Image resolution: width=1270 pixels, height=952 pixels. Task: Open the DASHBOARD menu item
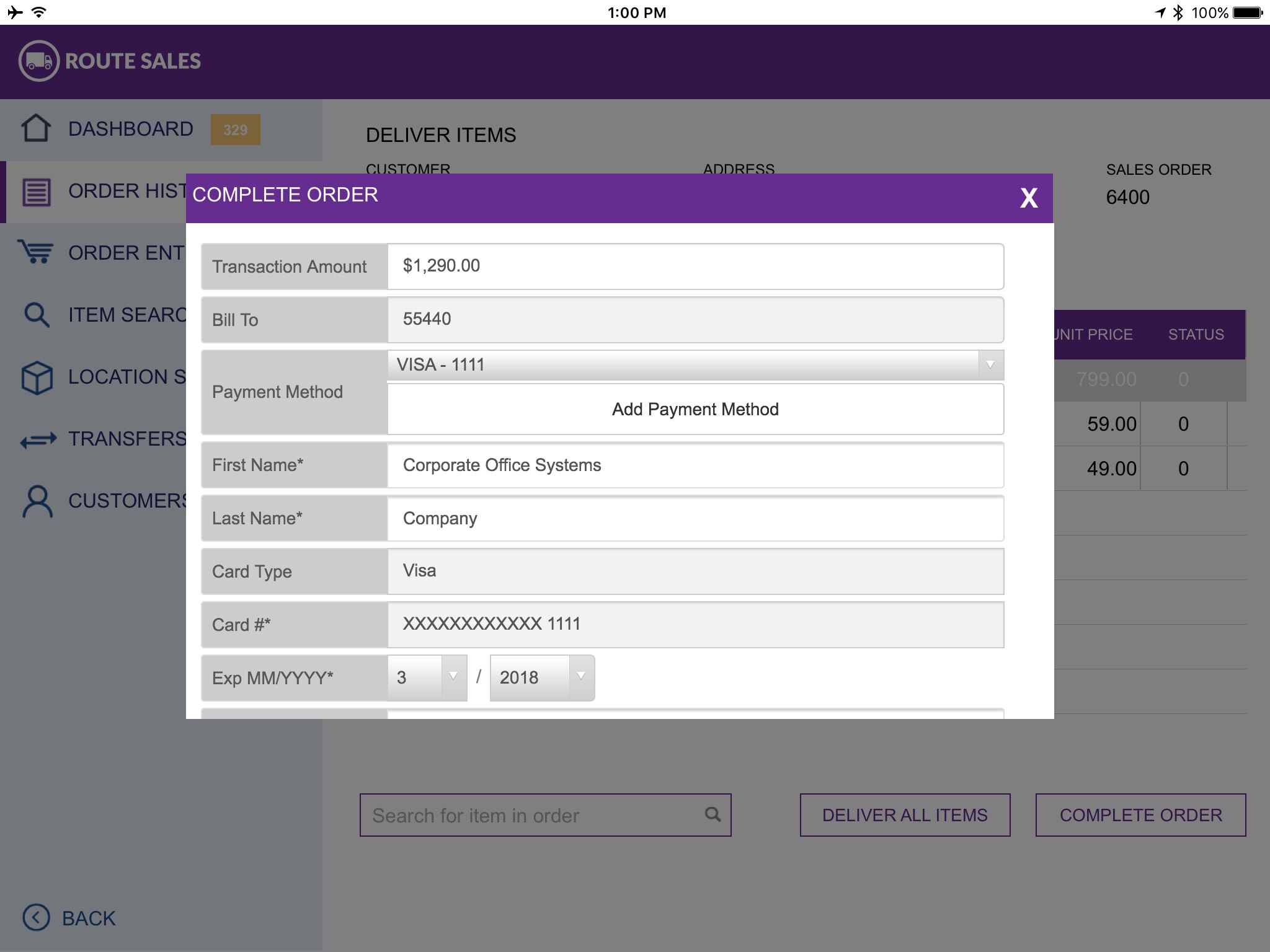point(161,130)
